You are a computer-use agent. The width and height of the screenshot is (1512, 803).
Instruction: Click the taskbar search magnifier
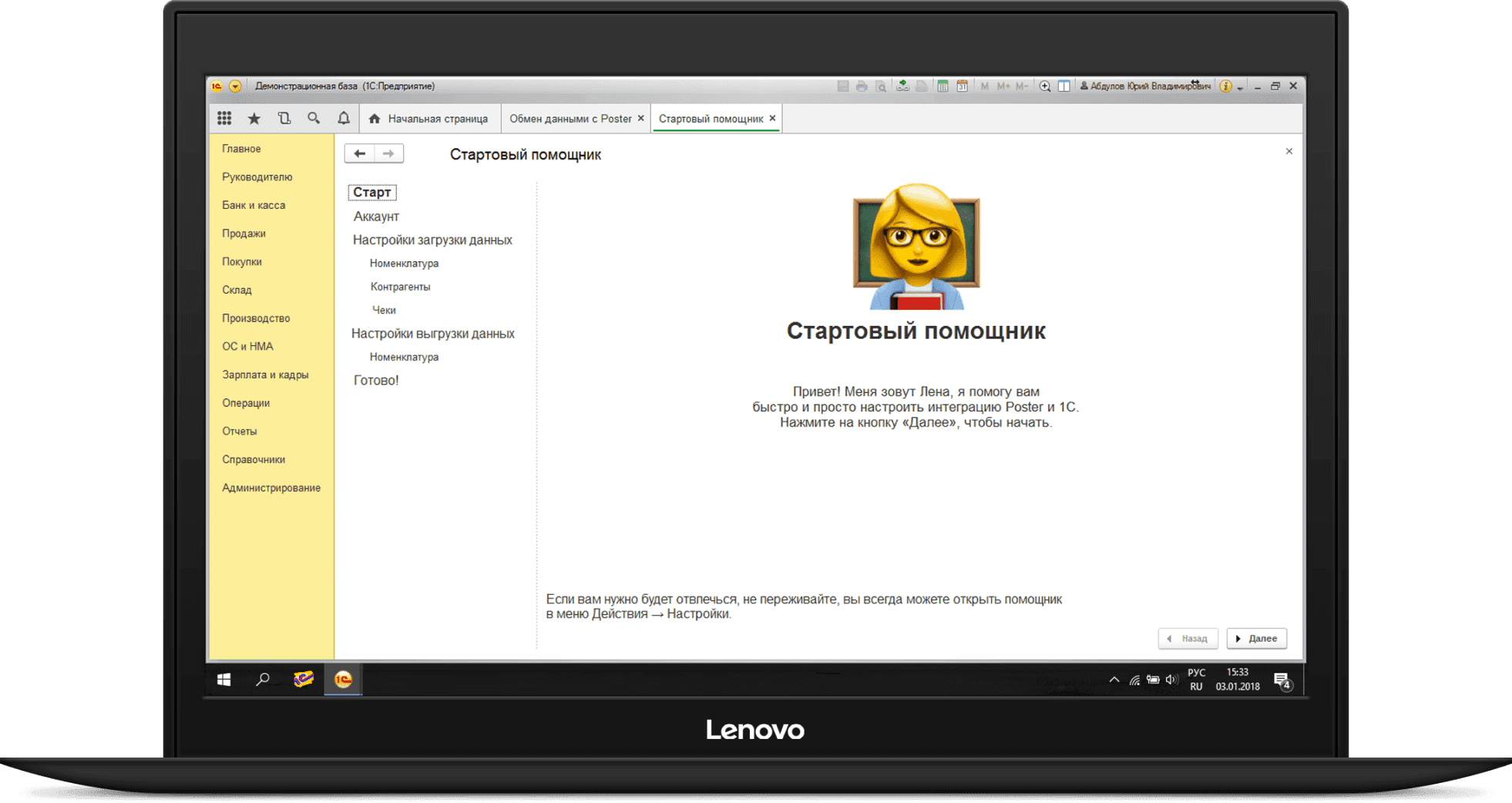pyautogui.click(x=263, y=679)
